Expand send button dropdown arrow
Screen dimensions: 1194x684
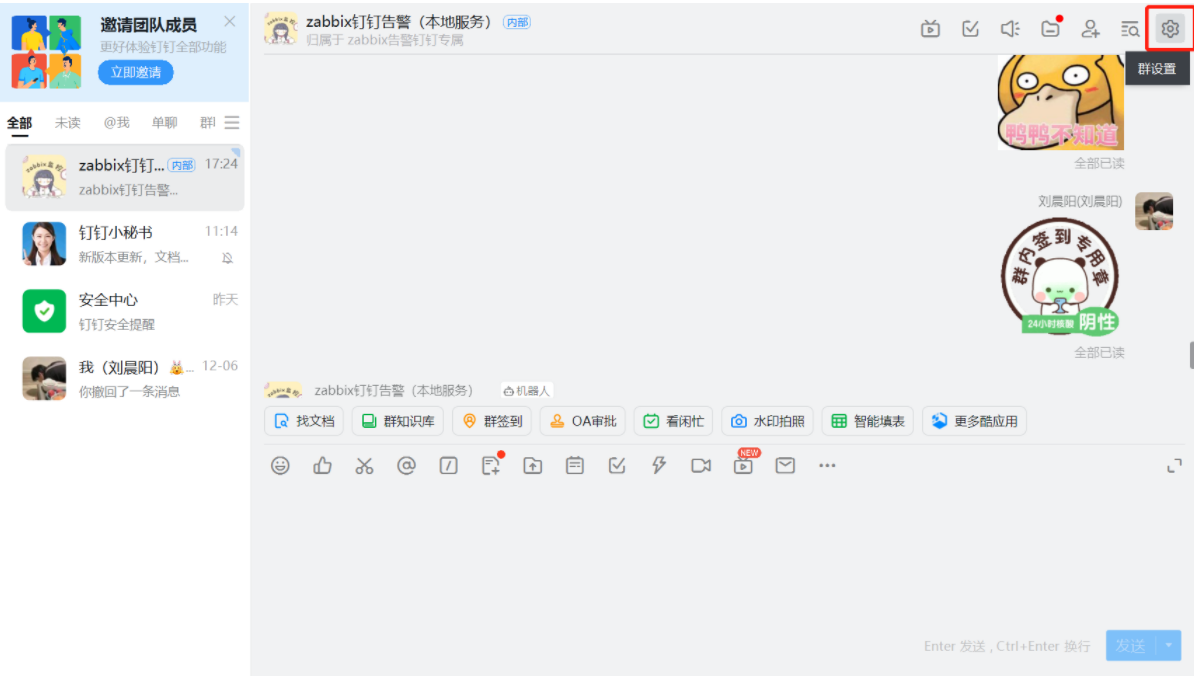pyautogui.click(x=1169, y=645)
